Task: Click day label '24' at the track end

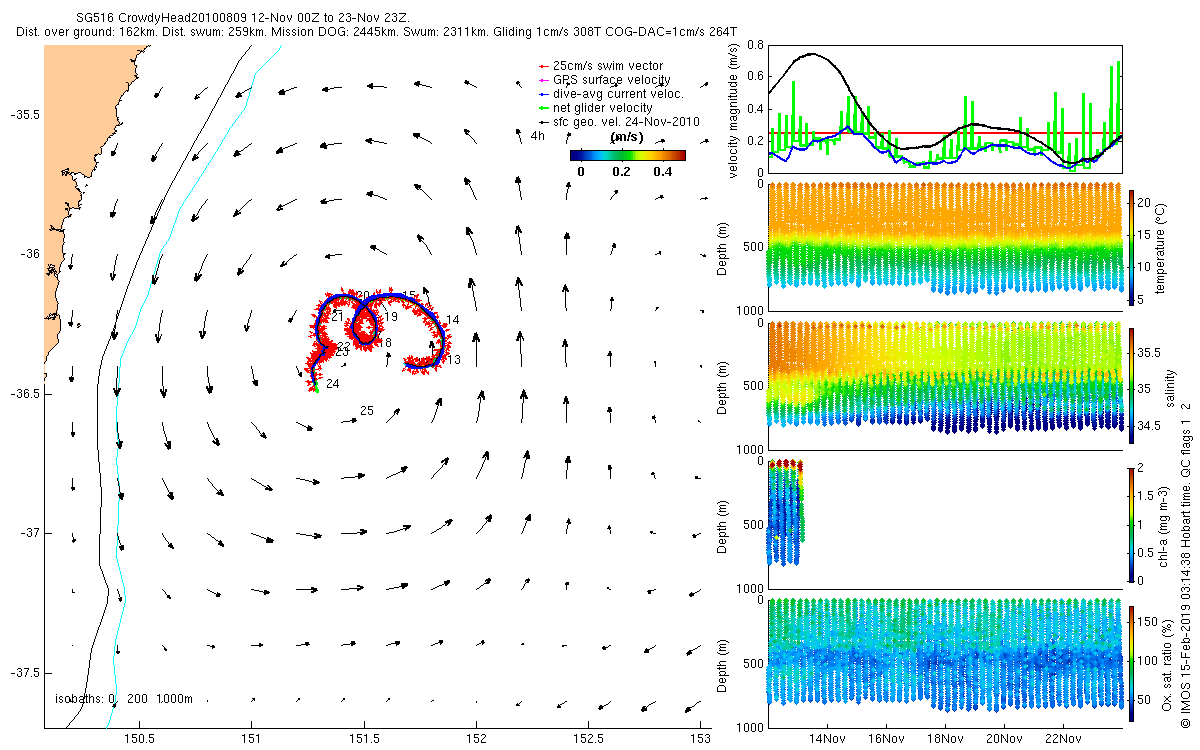Action: coord(332,384)
